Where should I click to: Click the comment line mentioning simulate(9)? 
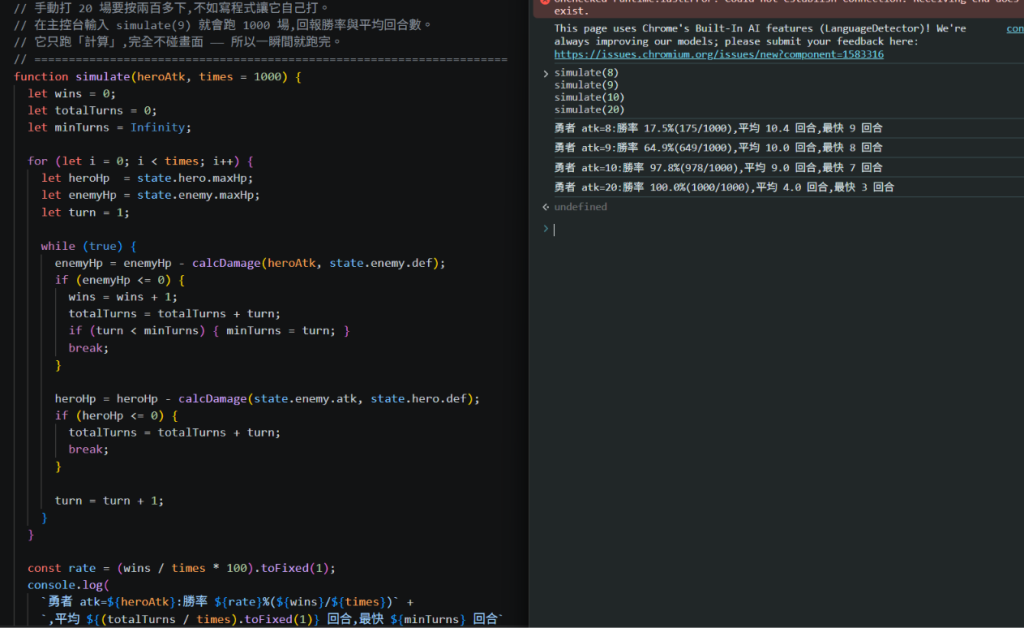[223, 25]
